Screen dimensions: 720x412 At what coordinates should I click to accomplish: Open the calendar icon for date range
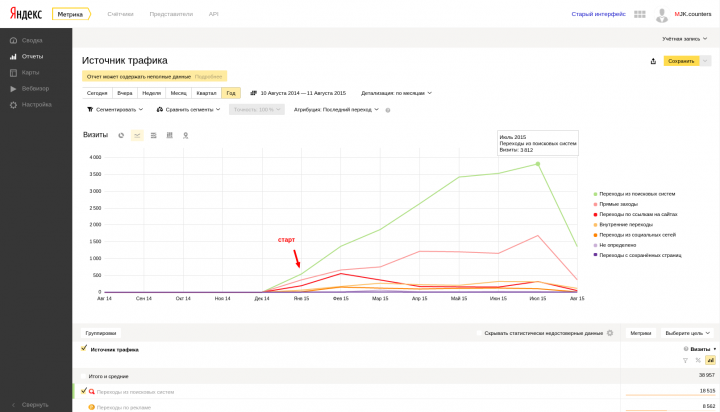pos(253,93)
